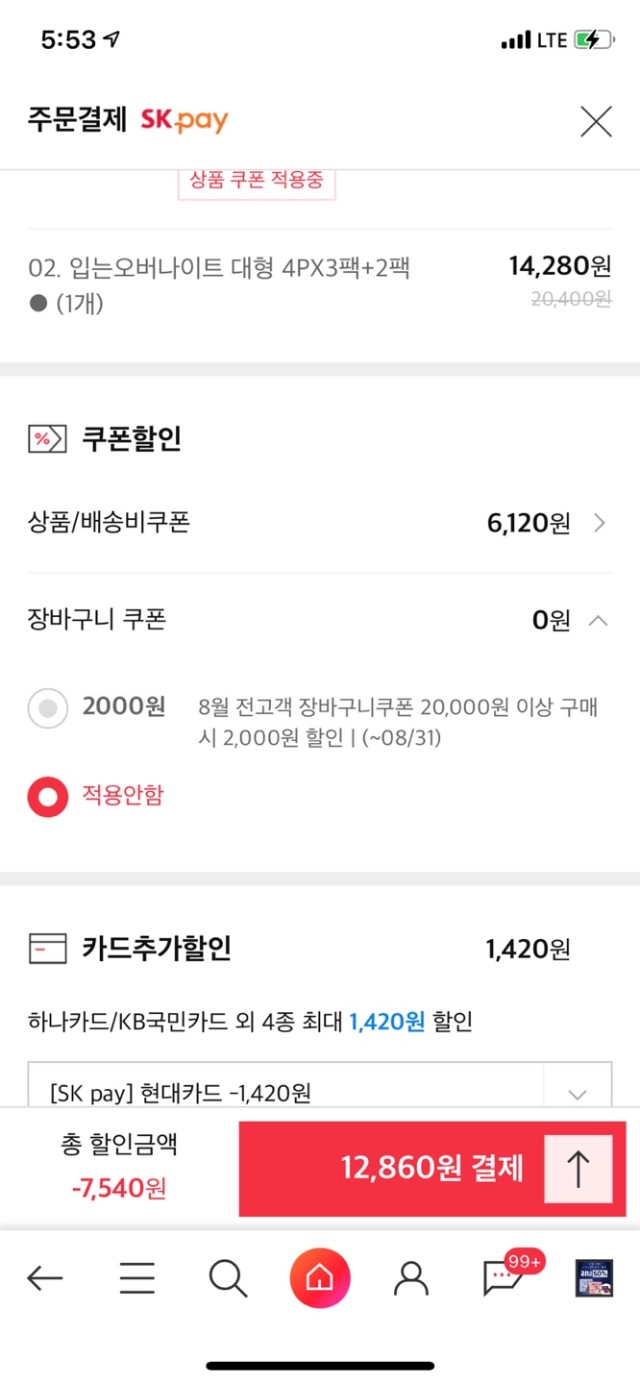The height and width of the screenshot is (1384, 640).
Task: Open 상품/배송비쿠폰 details chevron
Action: (599, 523)
